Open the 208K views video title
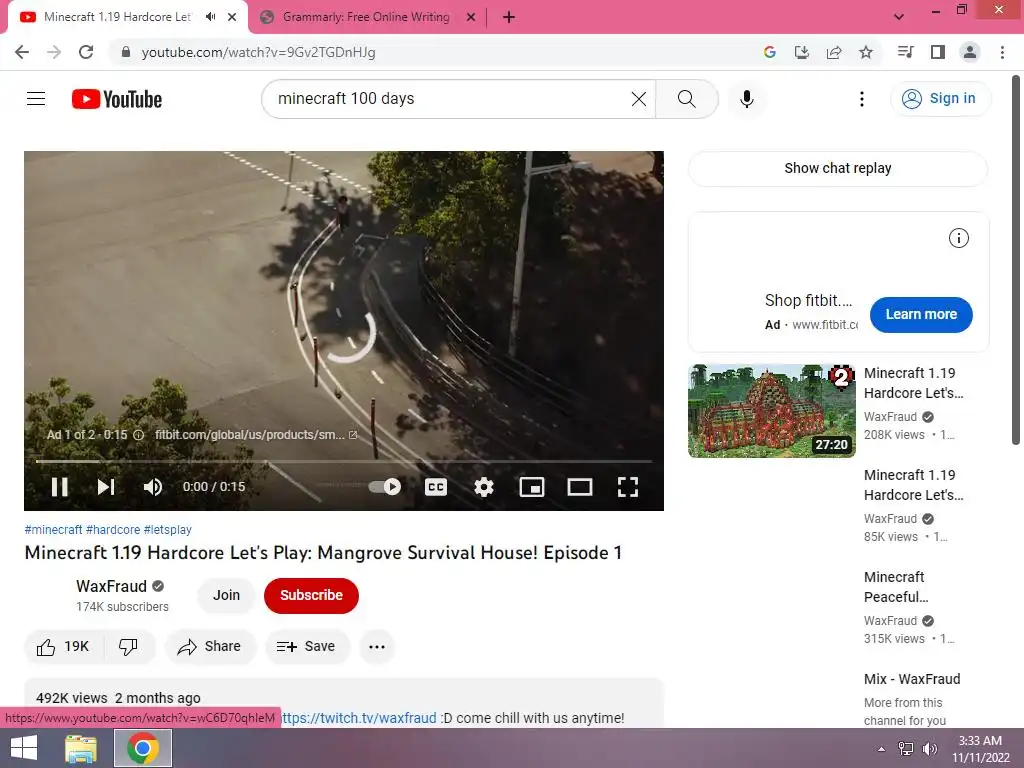Viewport: 1024px width, 768px height. pyautogui.click(x=914, y=383)
